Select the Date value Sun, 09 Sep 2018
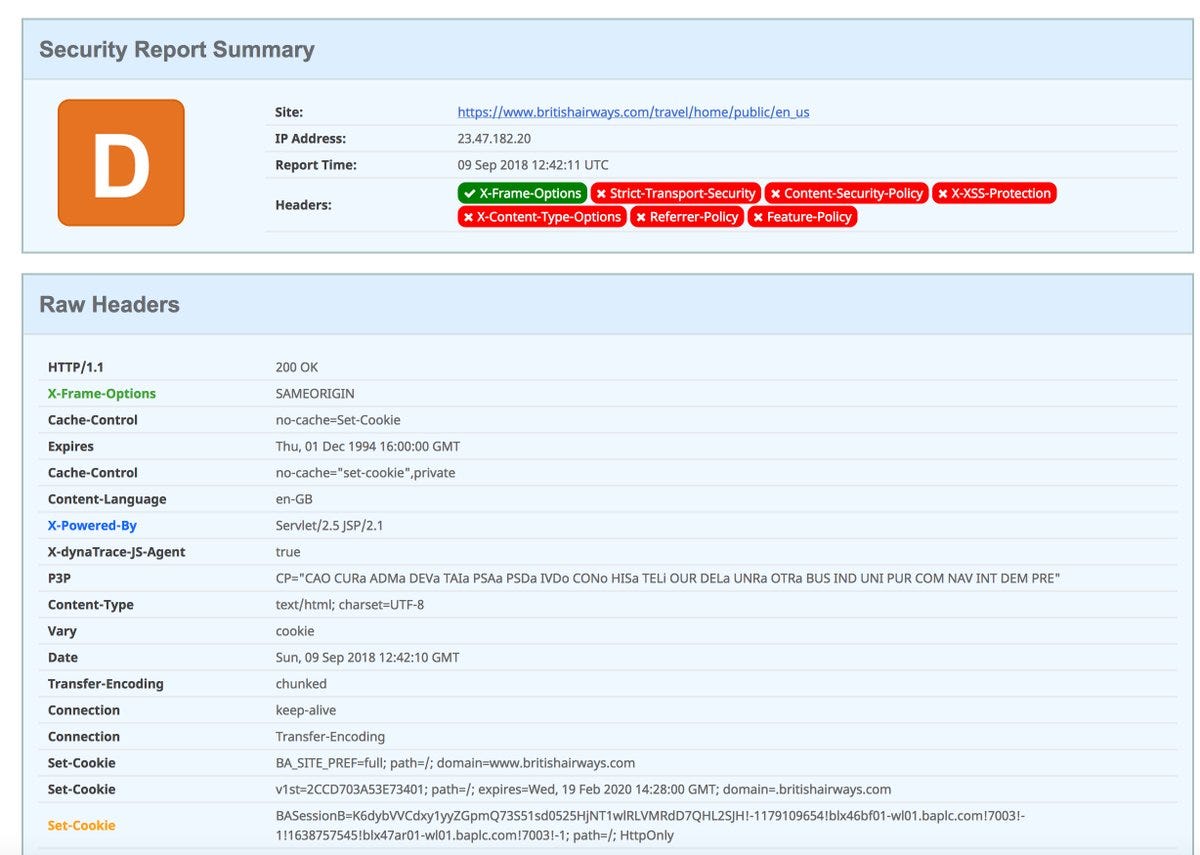Image resolution: width=1200 pixels, height=855 pixels. pyautogui.click(x=368, y=658)
